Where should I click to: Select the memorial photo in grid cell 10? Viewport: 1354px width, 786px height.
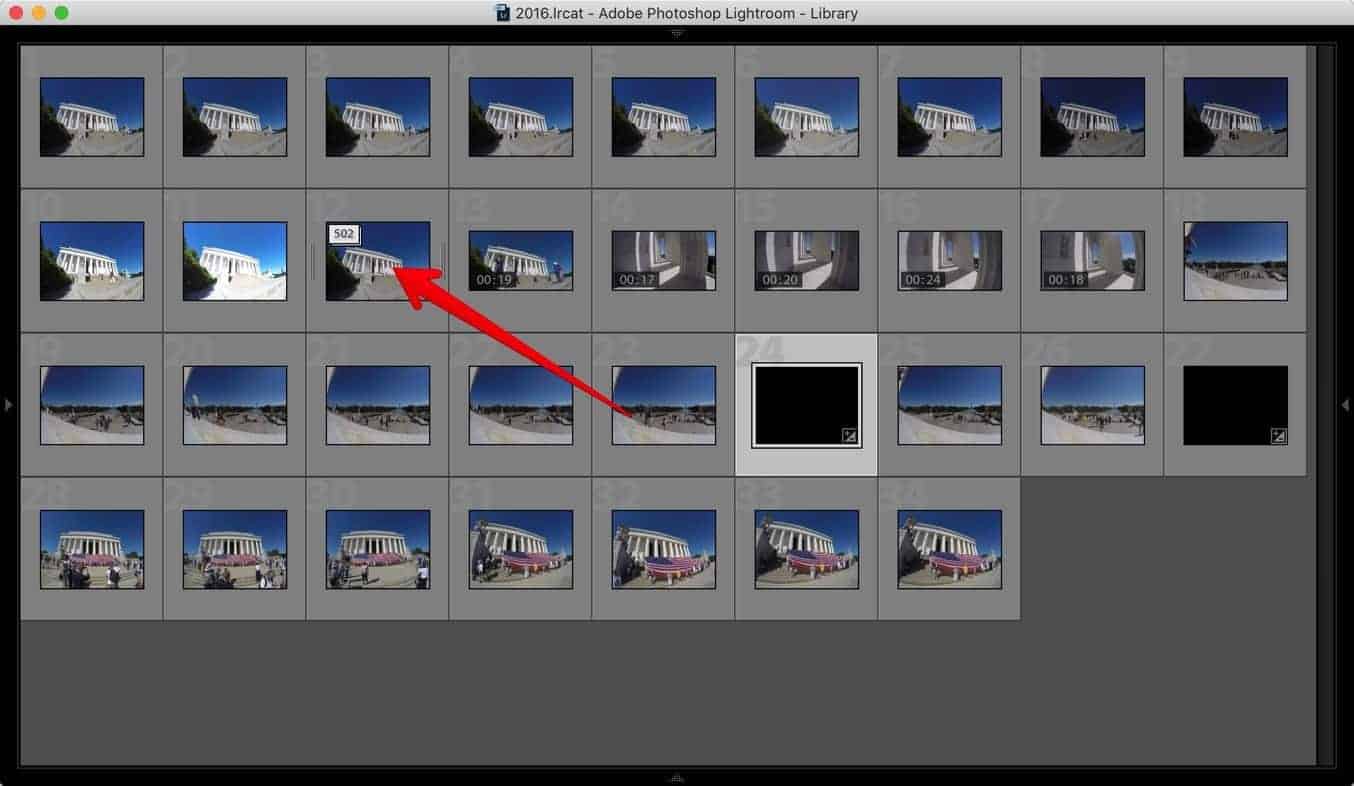(x=92, y=261)
